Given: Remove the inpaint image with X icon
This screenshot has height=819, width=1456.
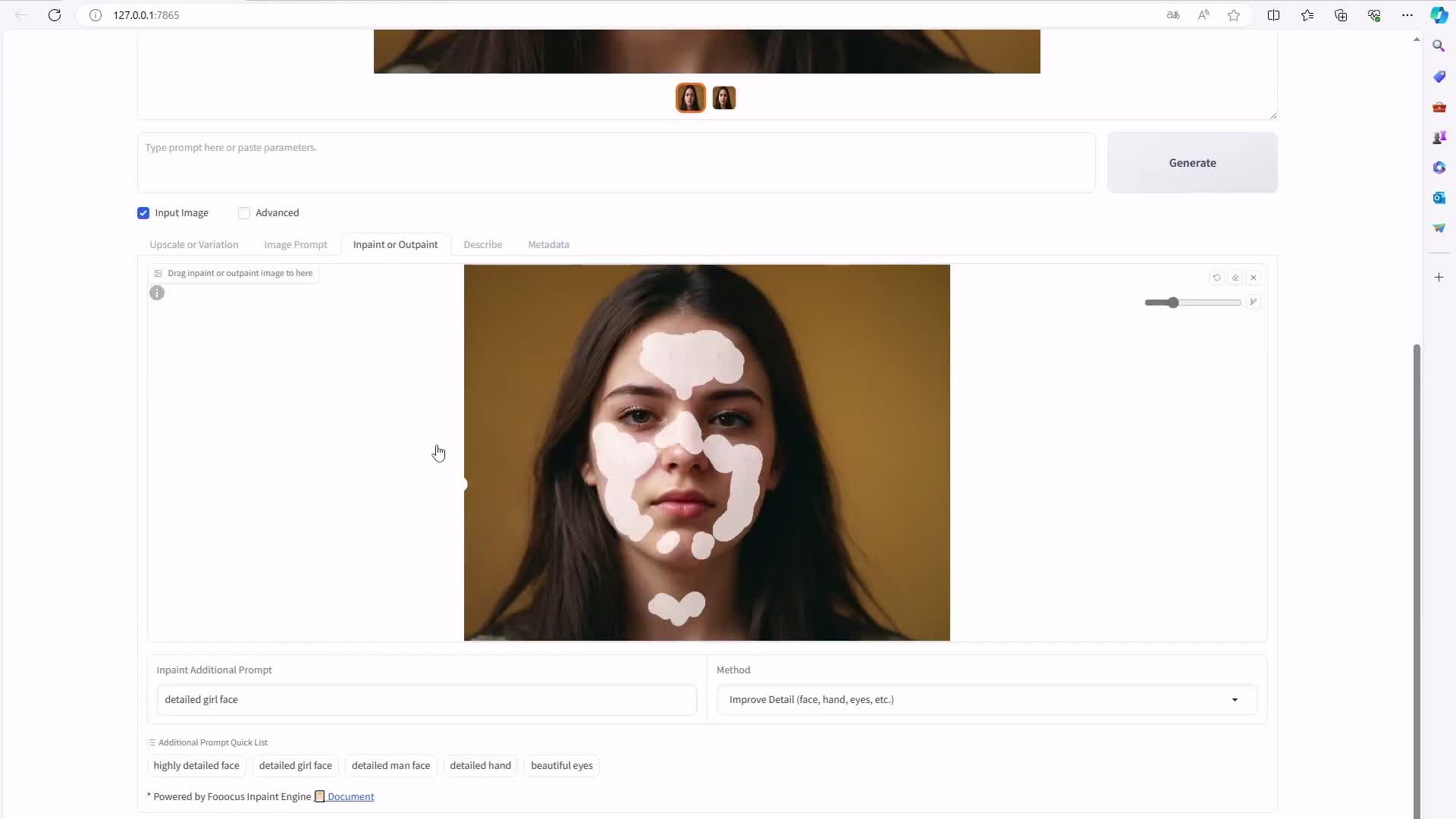Looking at the screenshot, I should (1254, 278).
